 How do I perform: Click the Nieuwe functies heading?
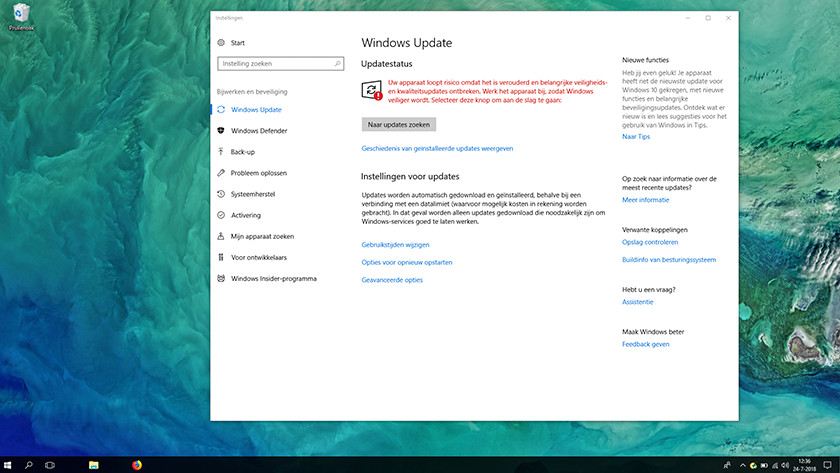(x=646, y=60)
